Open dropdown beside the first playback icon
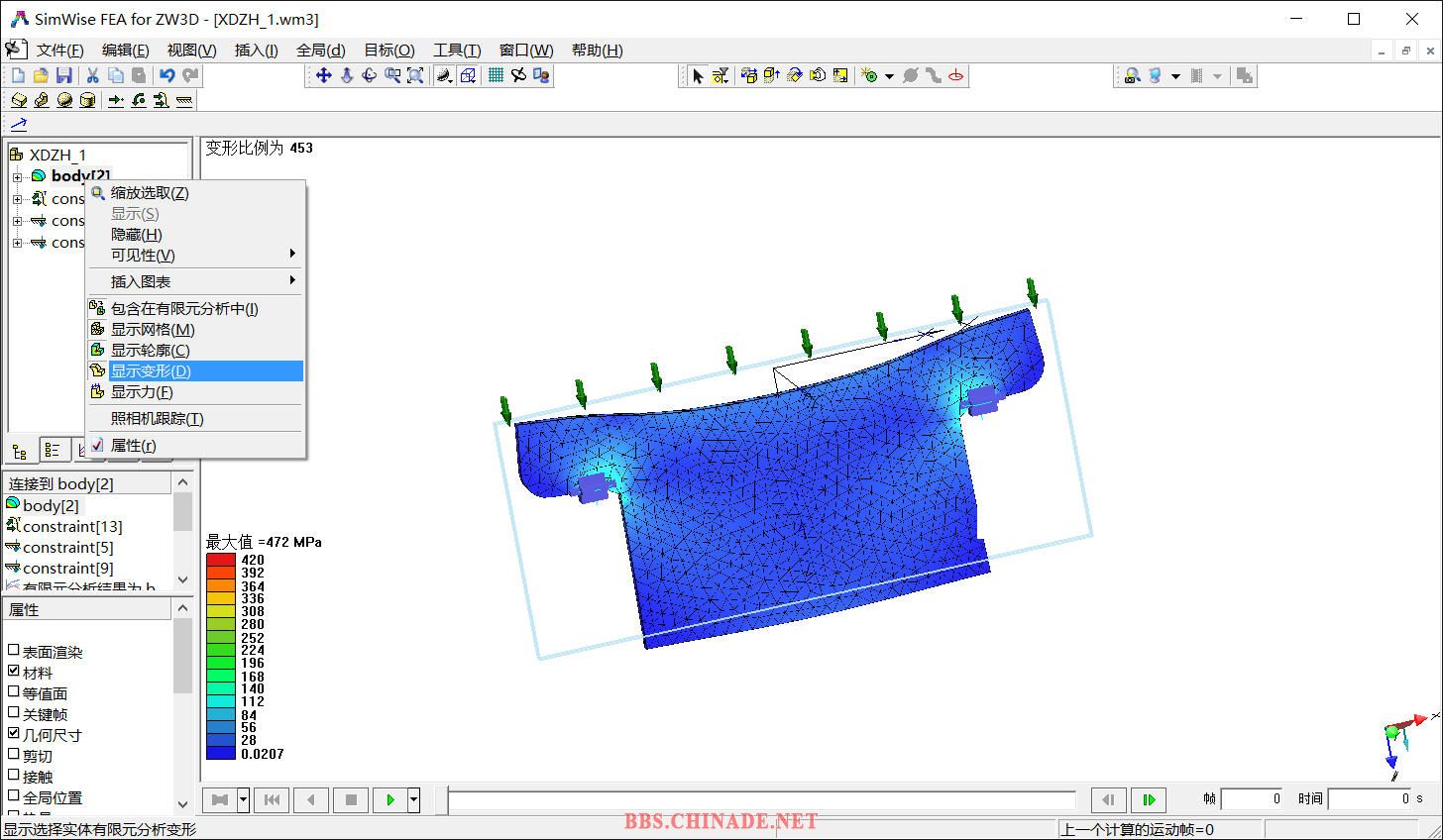 pos(243,799)
